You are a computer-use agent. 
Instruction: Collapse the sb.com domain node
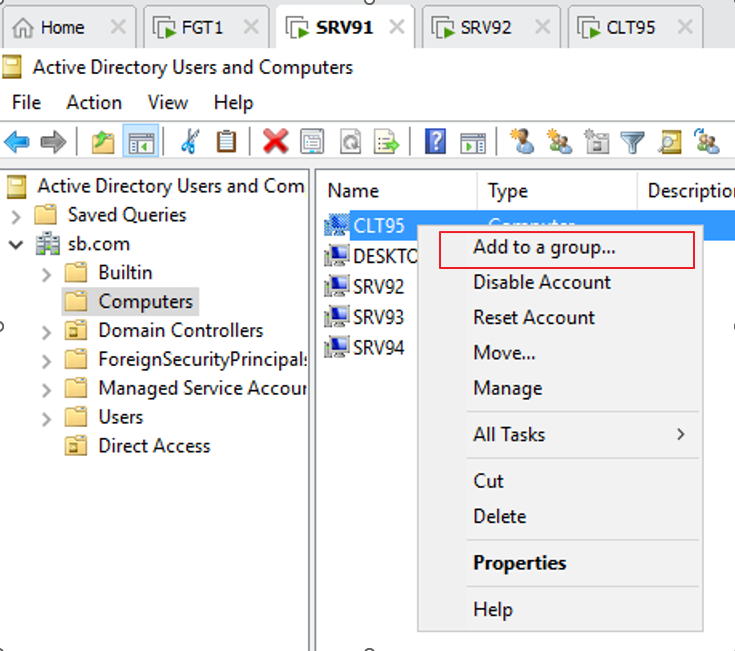point(16,244)
